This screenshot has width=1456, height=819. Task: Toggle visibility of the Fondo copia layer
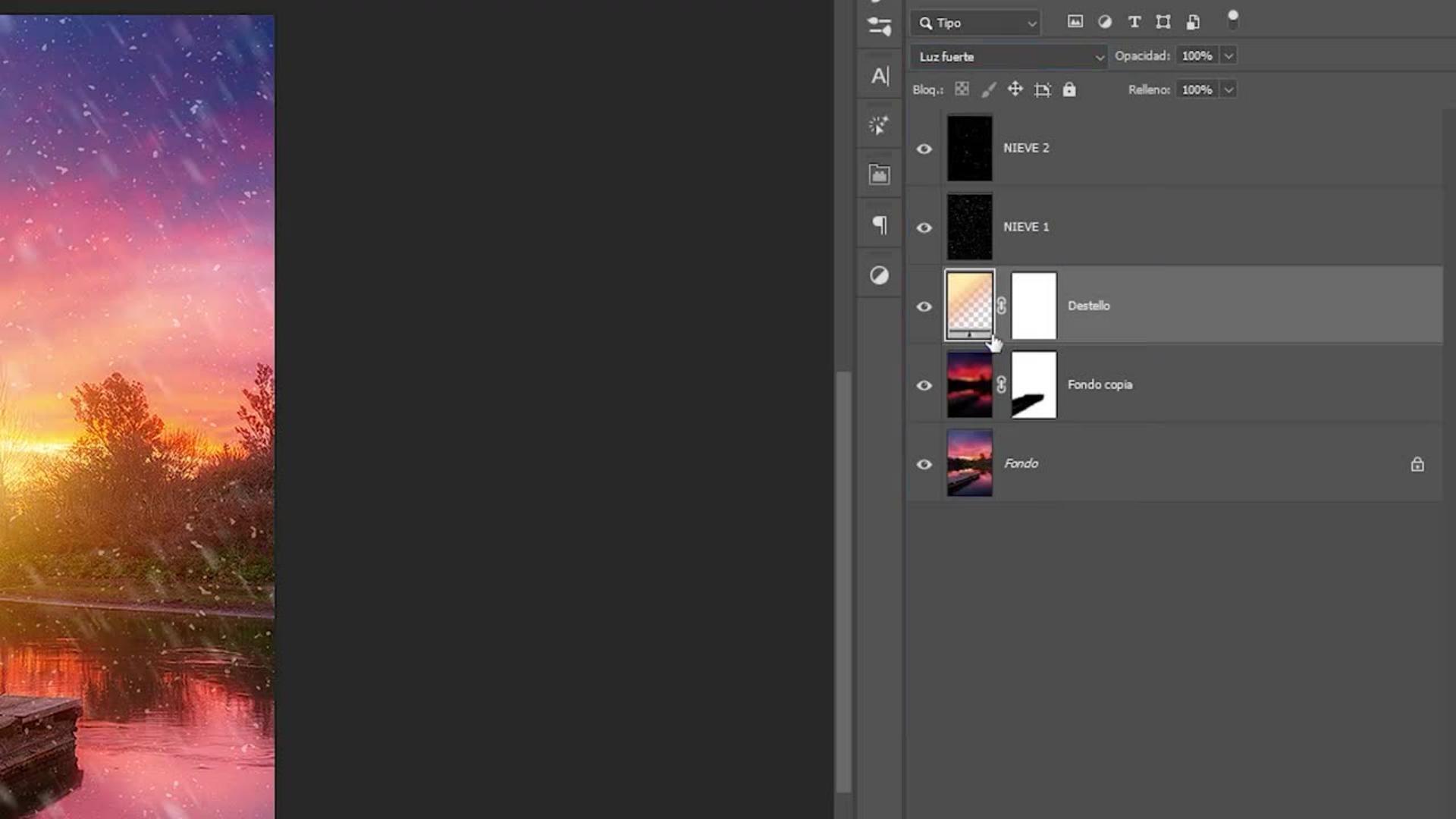click(924, 385)
